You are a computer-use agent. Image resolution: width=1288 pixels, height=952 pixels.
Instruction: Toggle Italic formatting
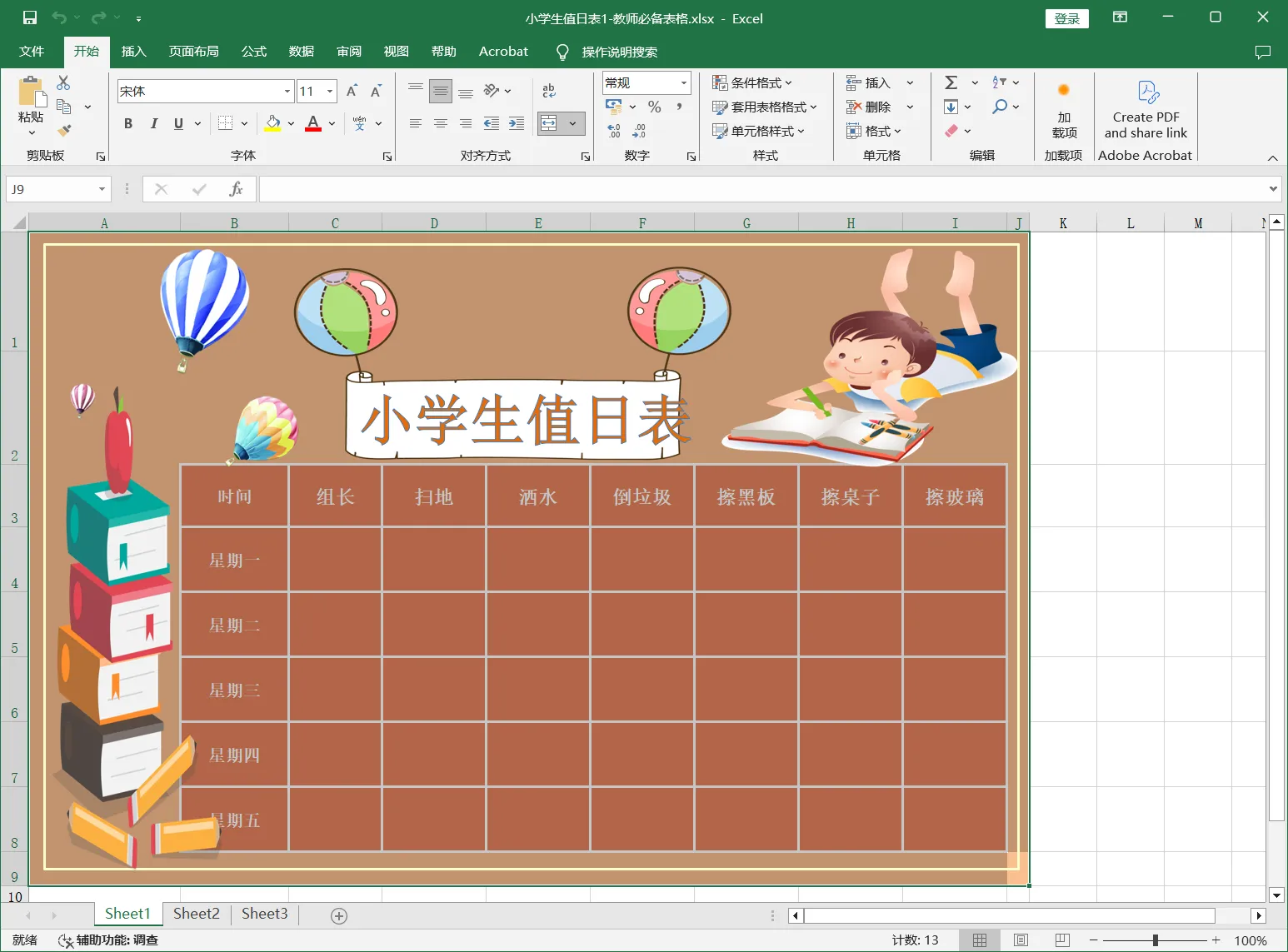153,123
